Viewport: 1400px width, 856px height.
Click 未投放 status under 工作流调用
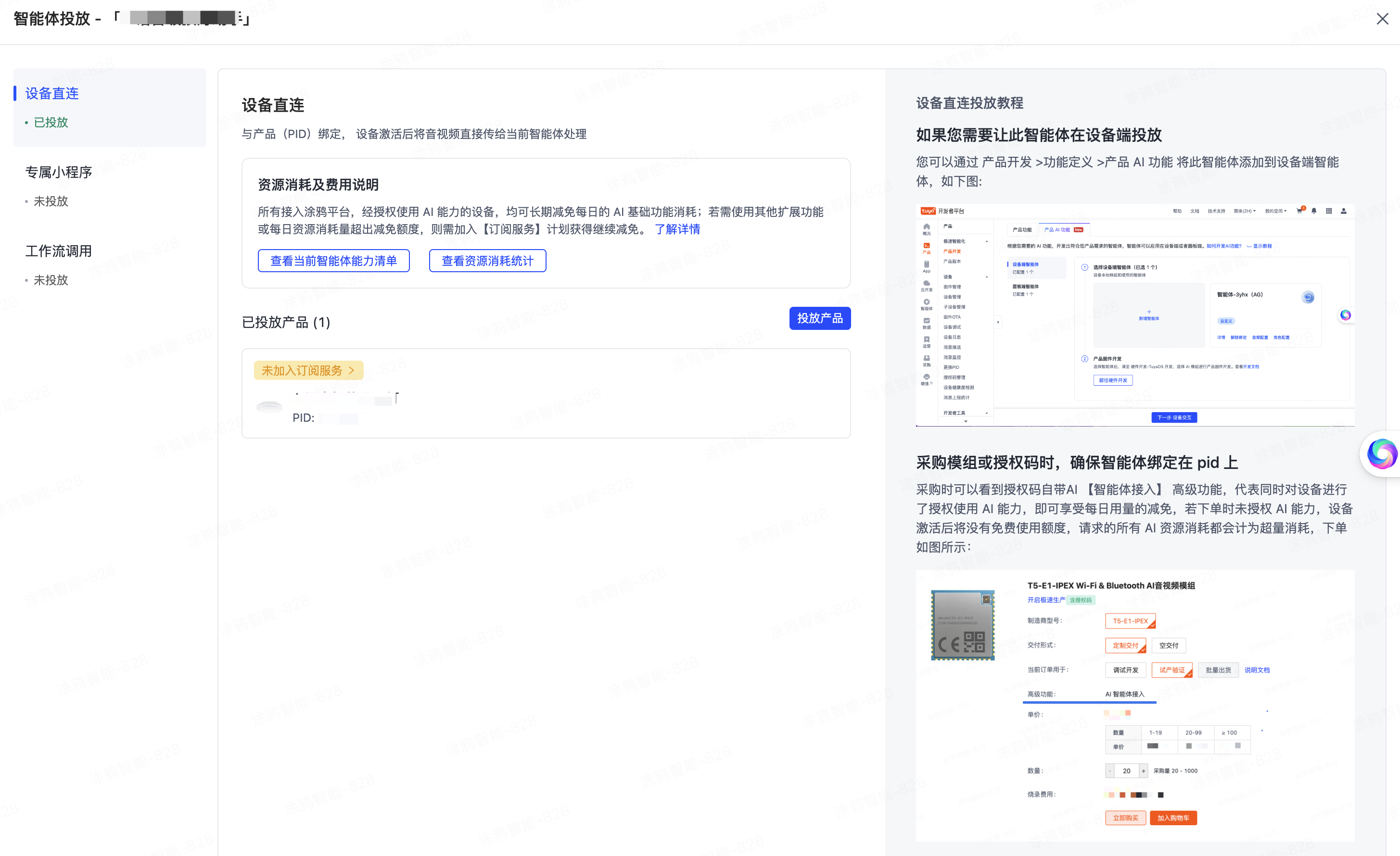pos(51,280)
